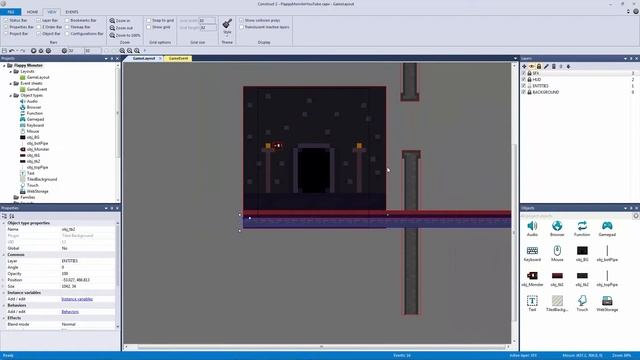
Task: Enable Show grid checkbox
Action: (x=149, y=27)
